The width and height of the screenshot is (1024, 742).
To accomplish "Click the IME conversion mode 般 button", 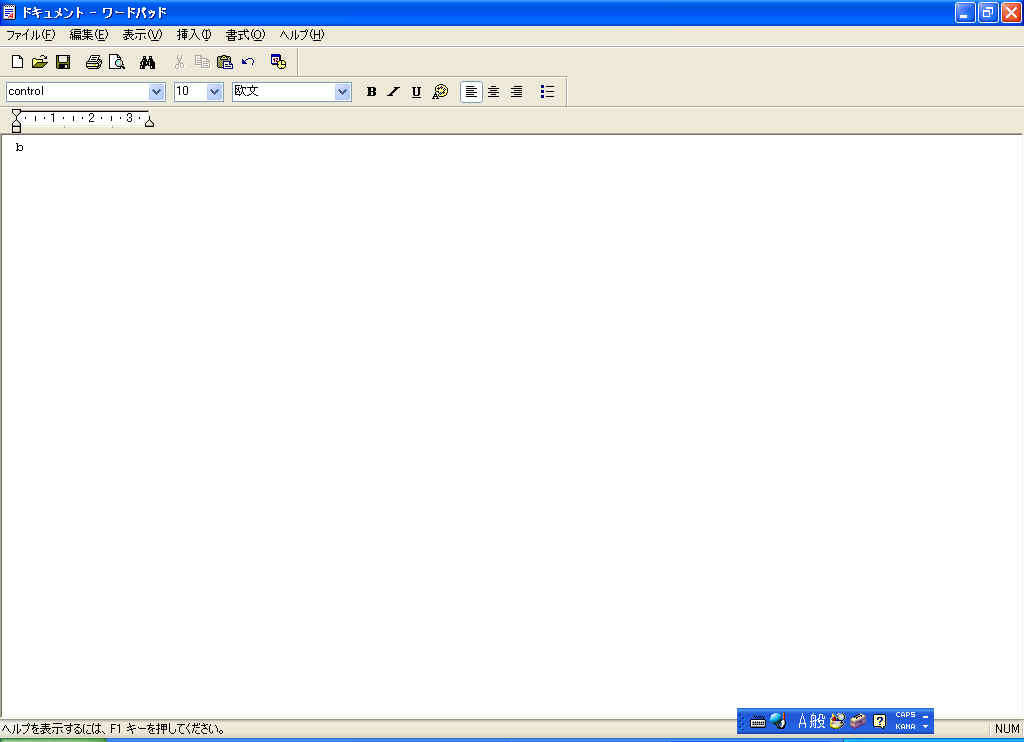I will [818, 721].
